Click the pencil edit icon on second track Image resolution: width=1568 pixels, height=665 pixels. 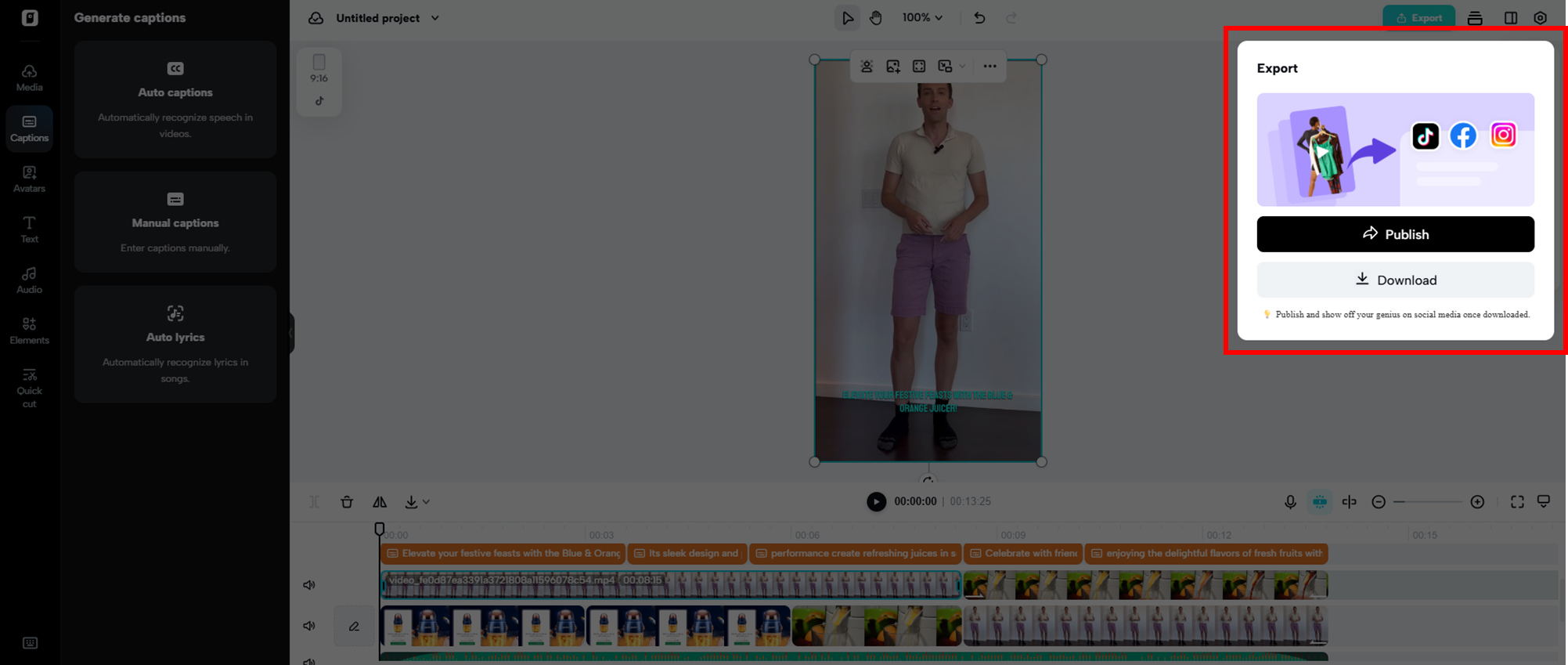354,627
